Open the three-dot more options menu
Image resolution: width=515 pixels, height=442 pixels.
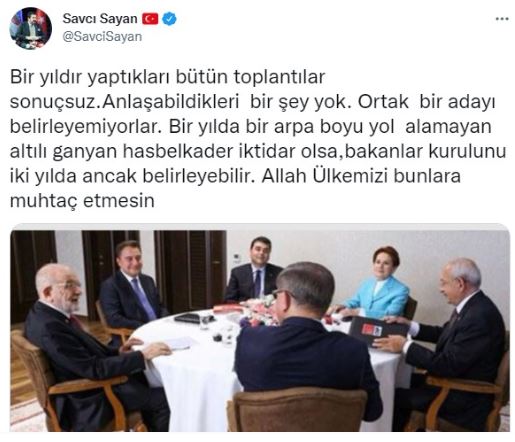point(502,19)
